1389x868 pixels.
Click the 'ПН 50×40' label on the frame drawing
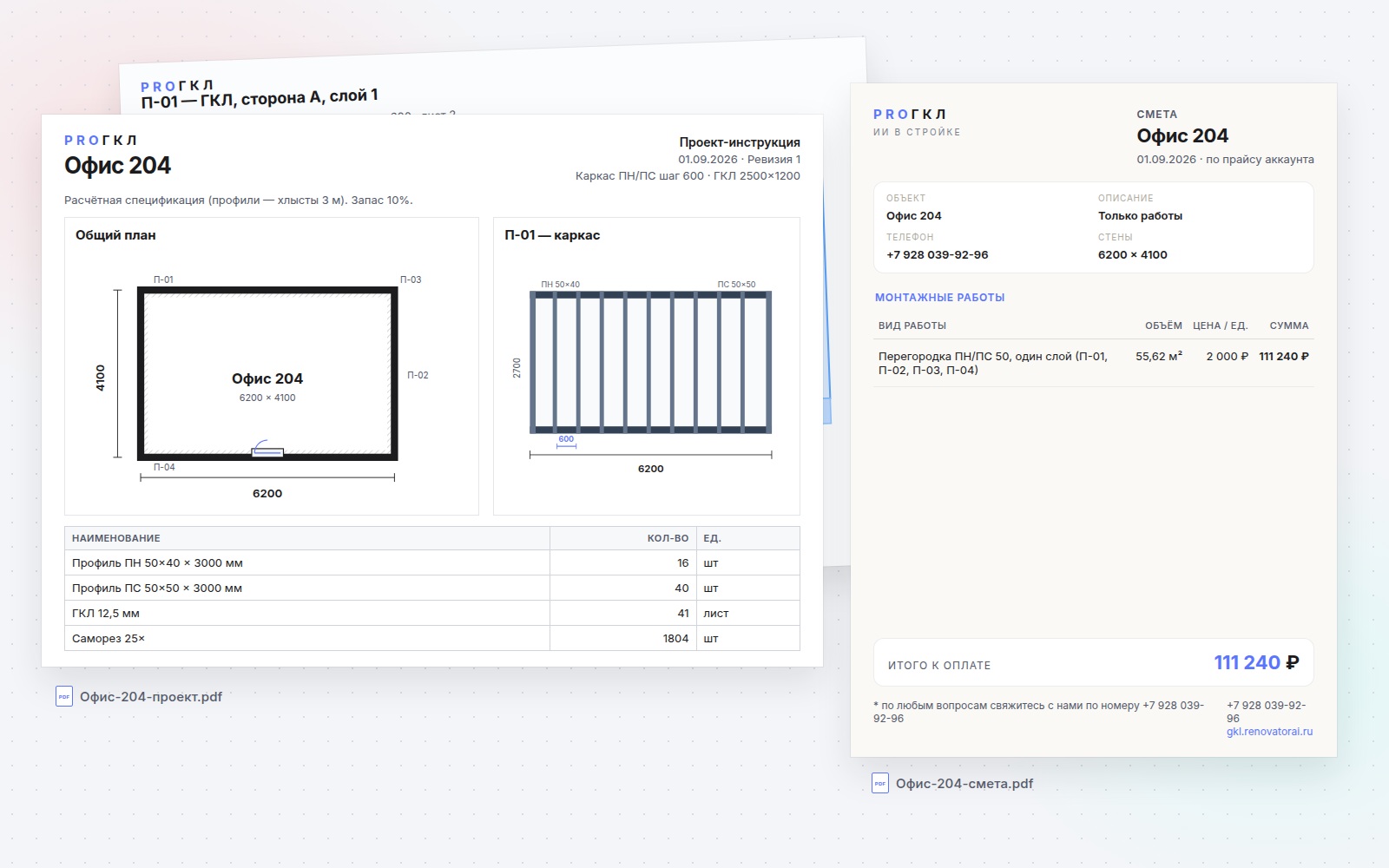[x=560, y=285]
